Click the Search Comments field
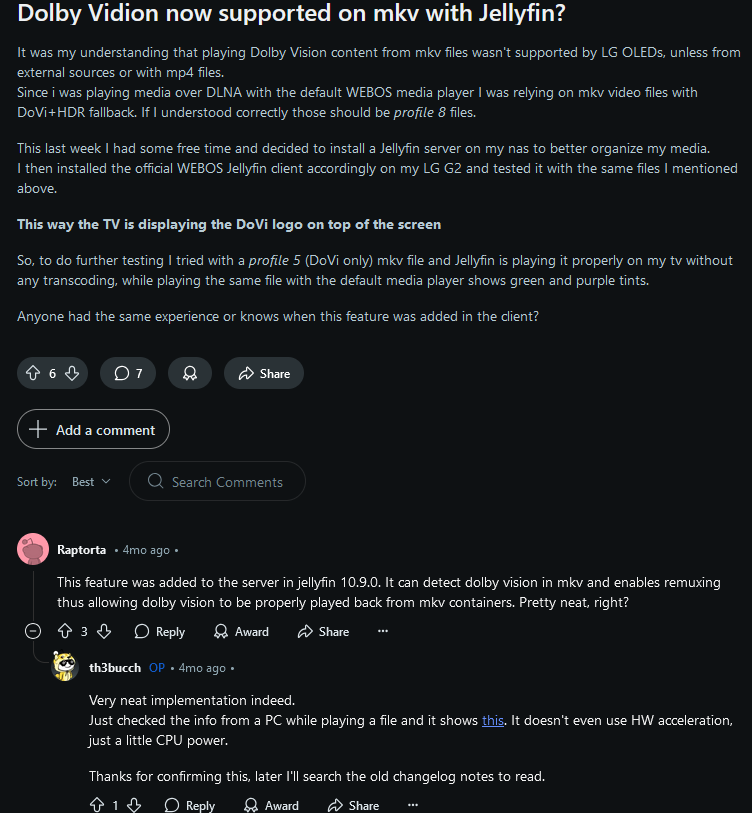 (x=227, y=482)
